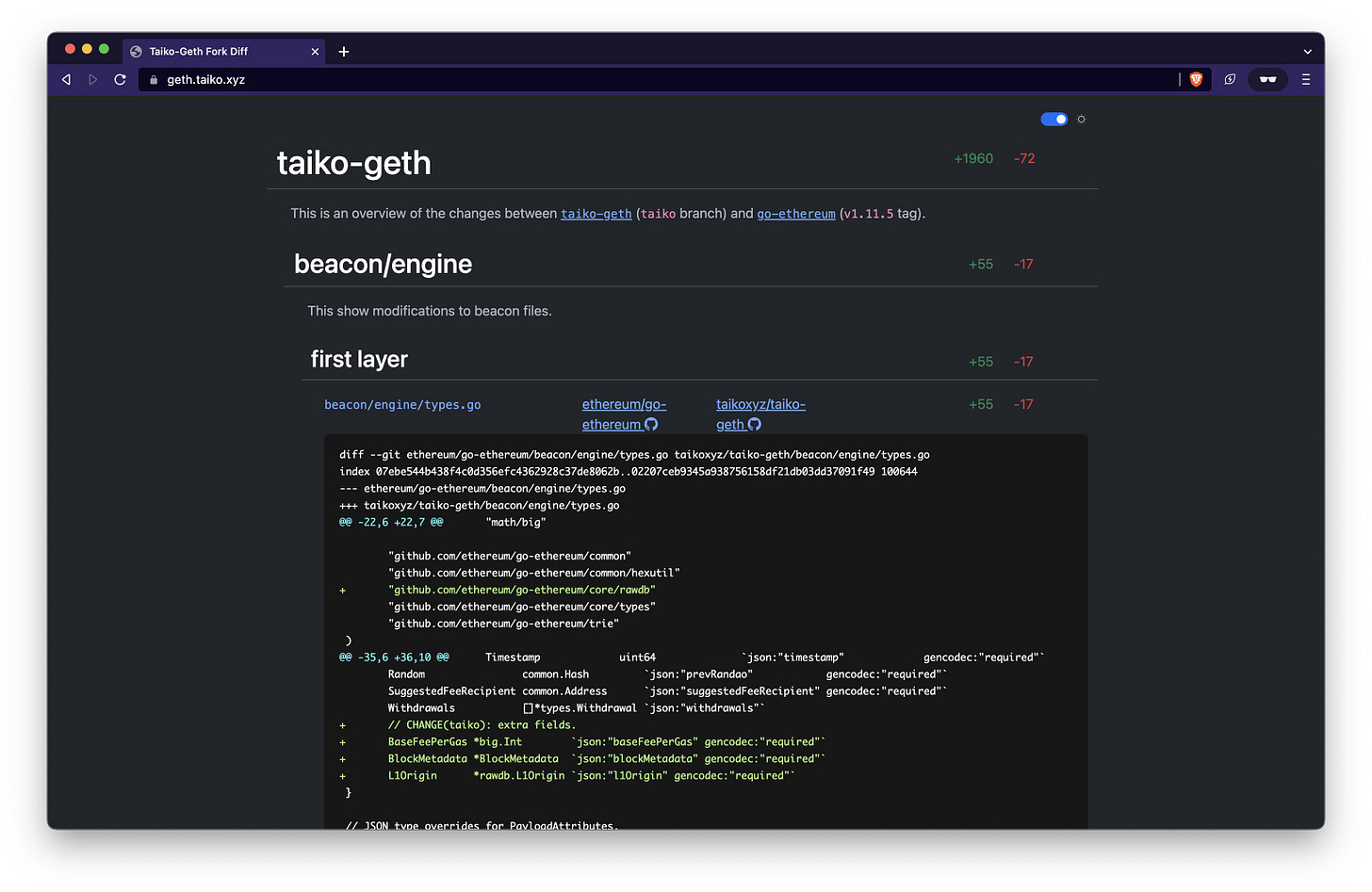Click the "--- ethereum/go-ethereum" file path line

pyautogui.click(x=482, y=489)
